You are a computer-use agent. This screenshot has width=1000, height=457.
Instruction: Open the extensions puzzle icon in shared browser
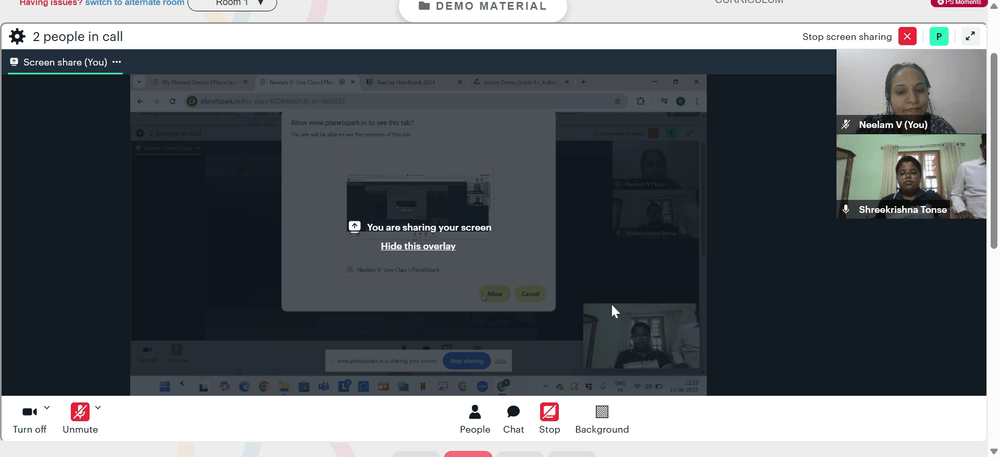[641, 101]
